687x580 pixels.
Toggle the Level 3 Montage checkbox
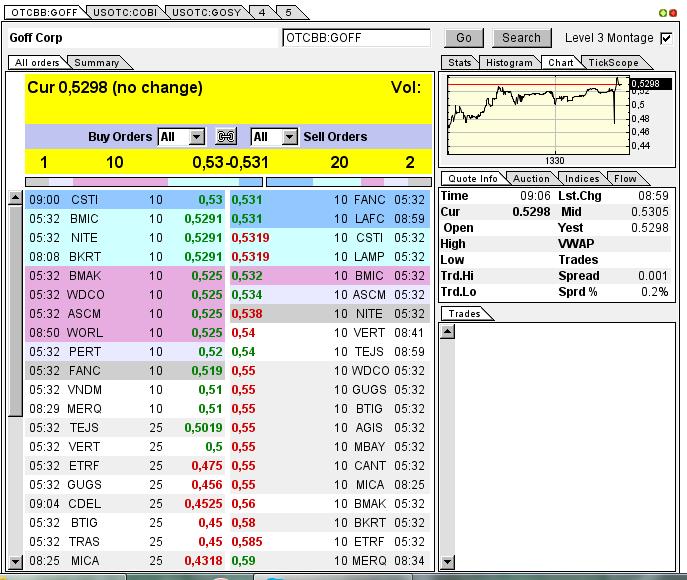click(x=666, y=38)
